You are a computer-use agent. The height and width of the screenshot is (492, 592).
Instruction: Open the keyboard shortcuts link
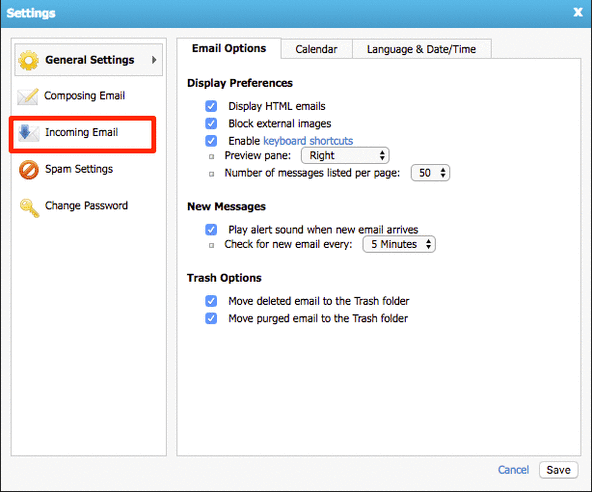pyautogui.click(x=308, y=141)
